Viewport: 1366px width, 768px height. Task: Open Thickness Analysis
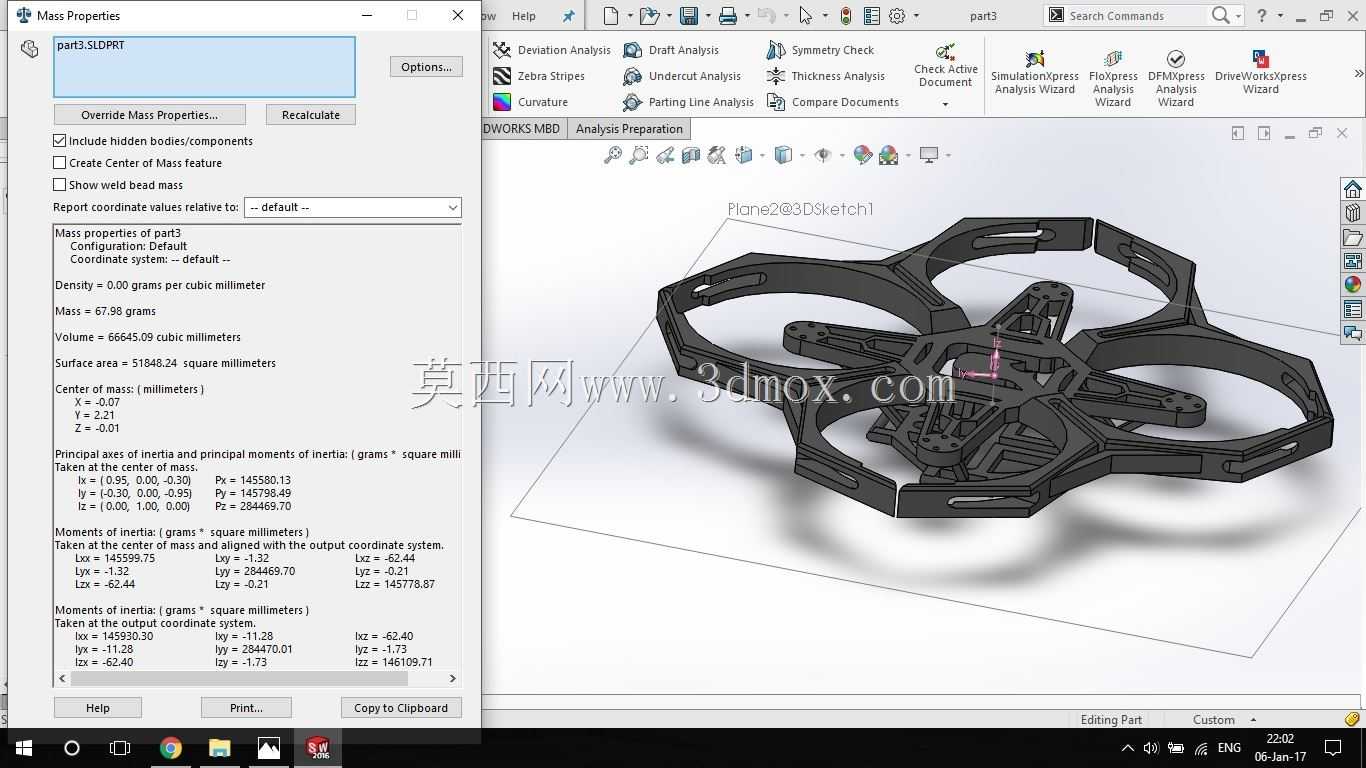825,76
